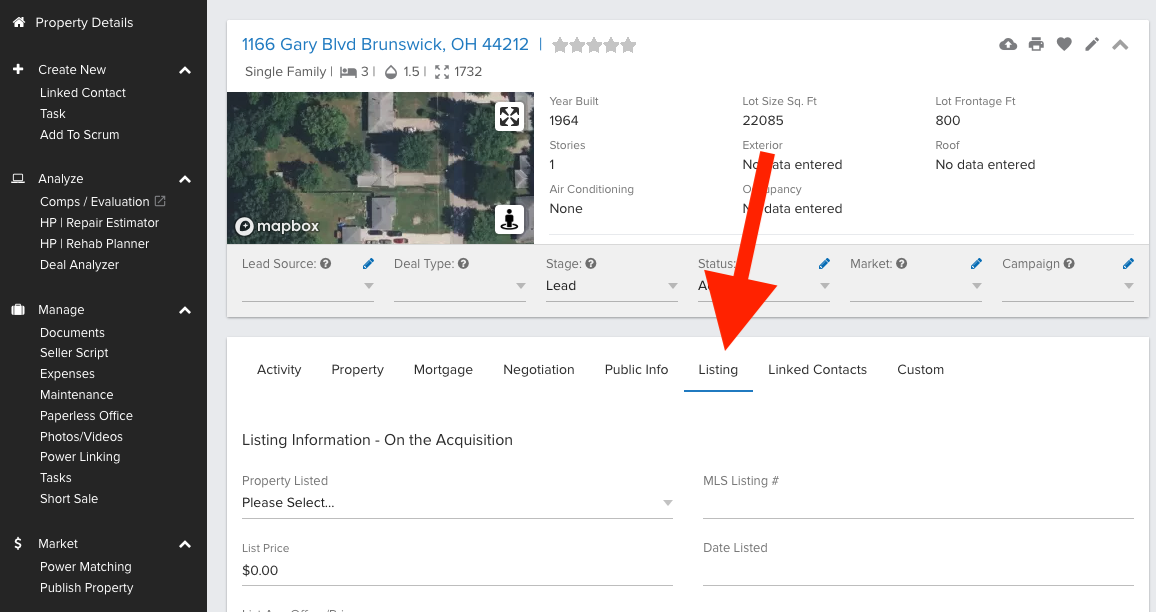The image size is (1156, 612).
Task: Switch to the Custom tab
Action: pyautogui.click(x=920, y=369)
